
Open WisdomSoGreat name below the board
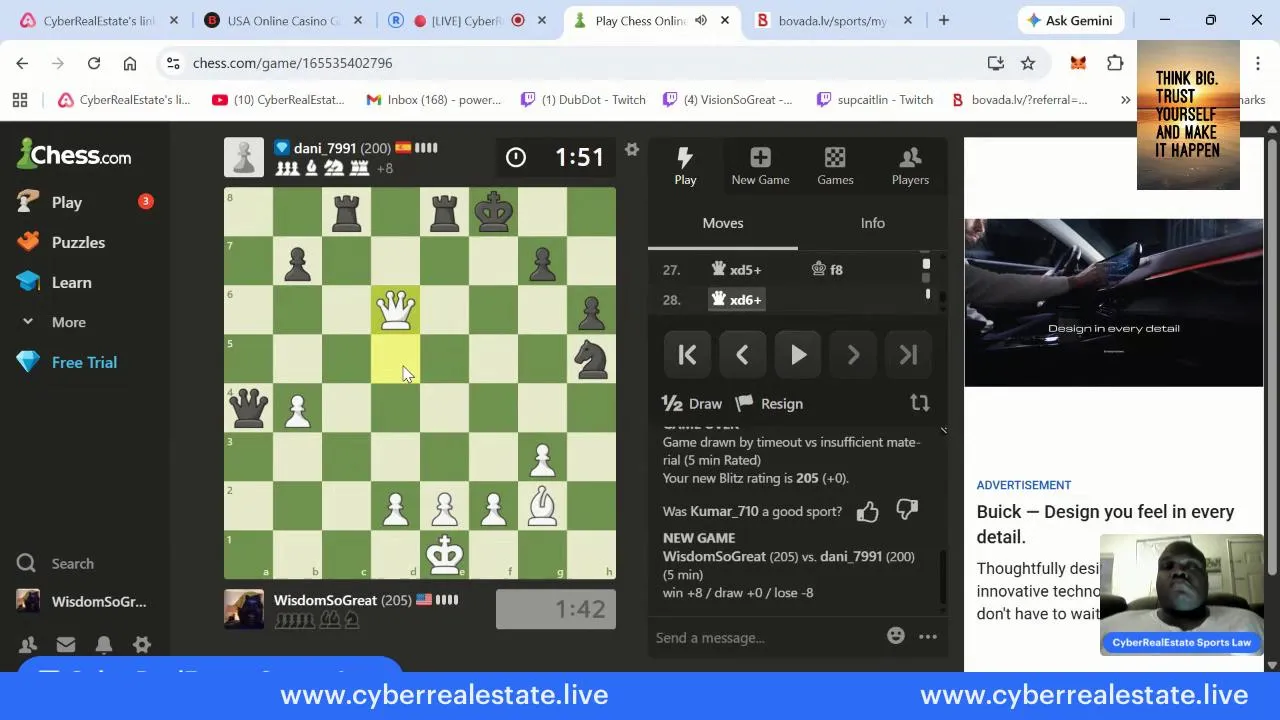tap(325, 600)
